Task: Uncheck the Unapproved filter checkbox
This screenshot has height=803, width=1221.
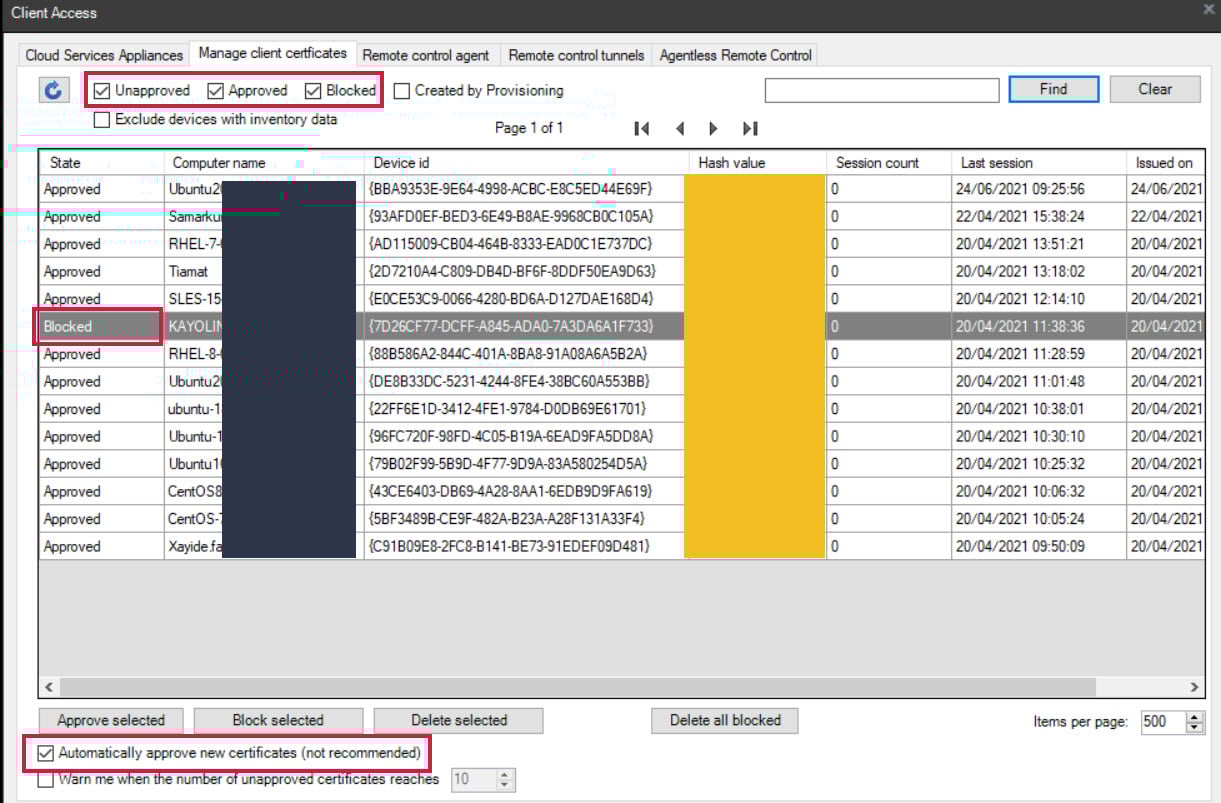Action: 102,91
